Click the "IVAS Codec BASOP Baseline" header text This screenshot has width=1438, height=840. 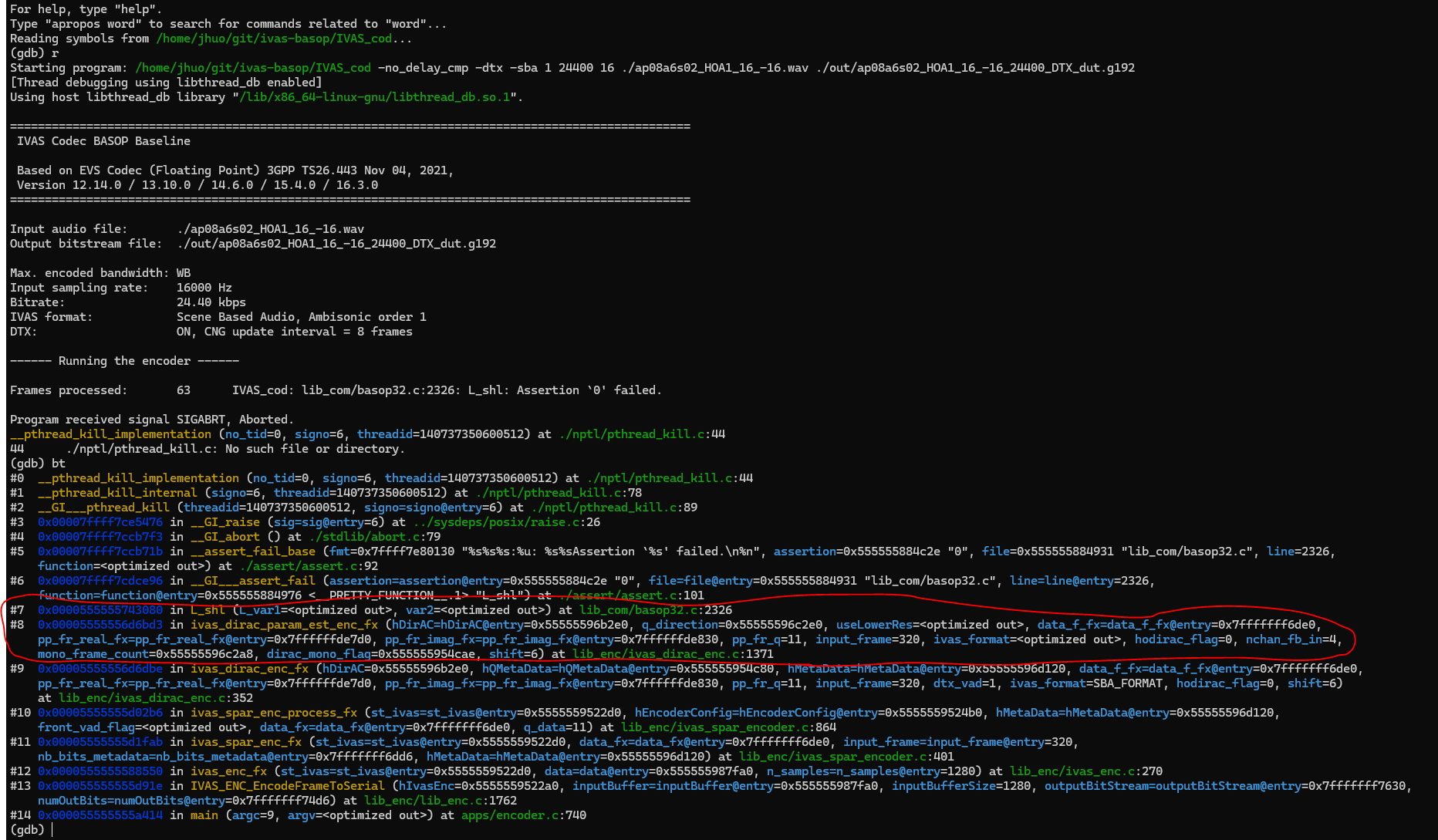103,141
